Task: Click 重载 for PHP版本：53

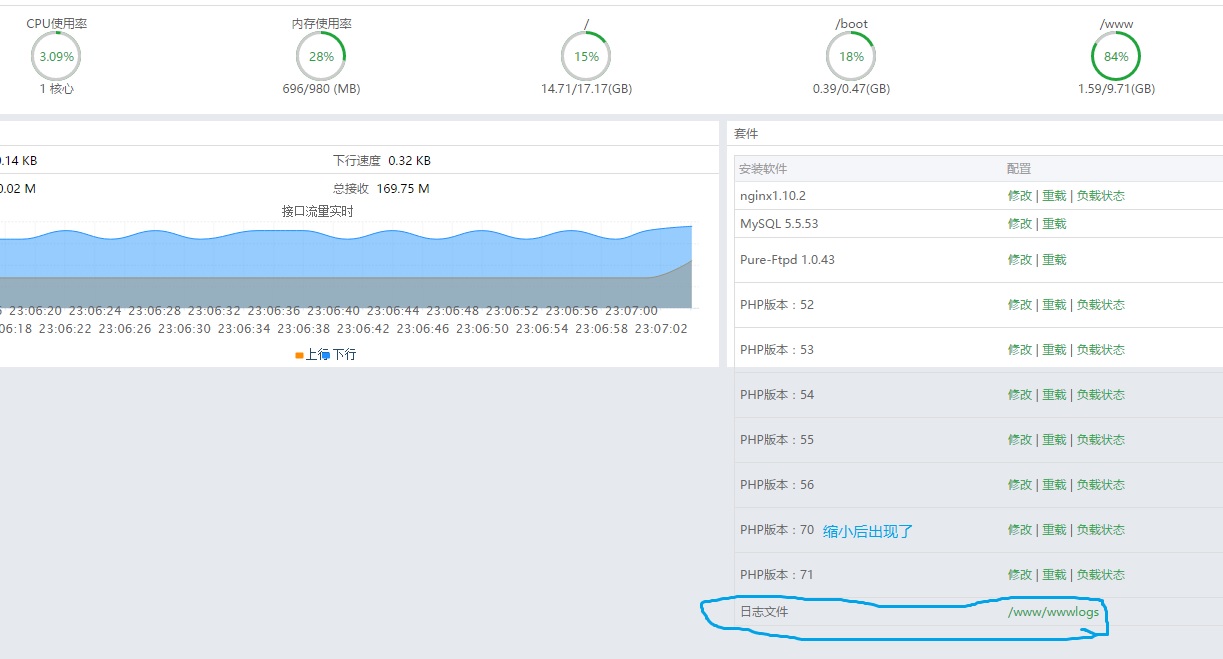Action: click(x=1054, y=350)
